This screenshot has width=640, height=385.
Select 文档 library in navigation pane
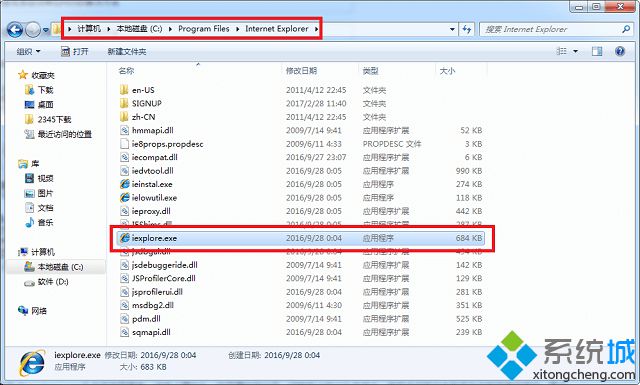[39, 207]
